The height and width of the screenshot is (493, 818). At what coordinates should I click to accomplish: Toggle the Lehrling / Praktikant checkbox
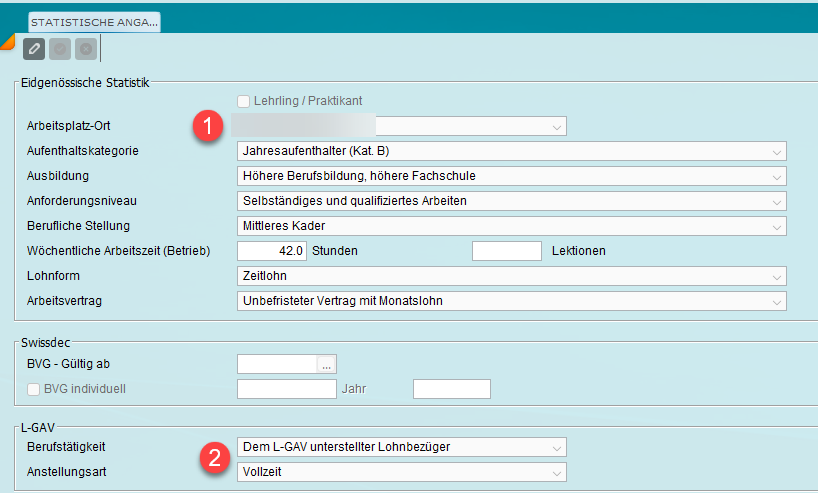pyautogui.click(x=243, y=101)
